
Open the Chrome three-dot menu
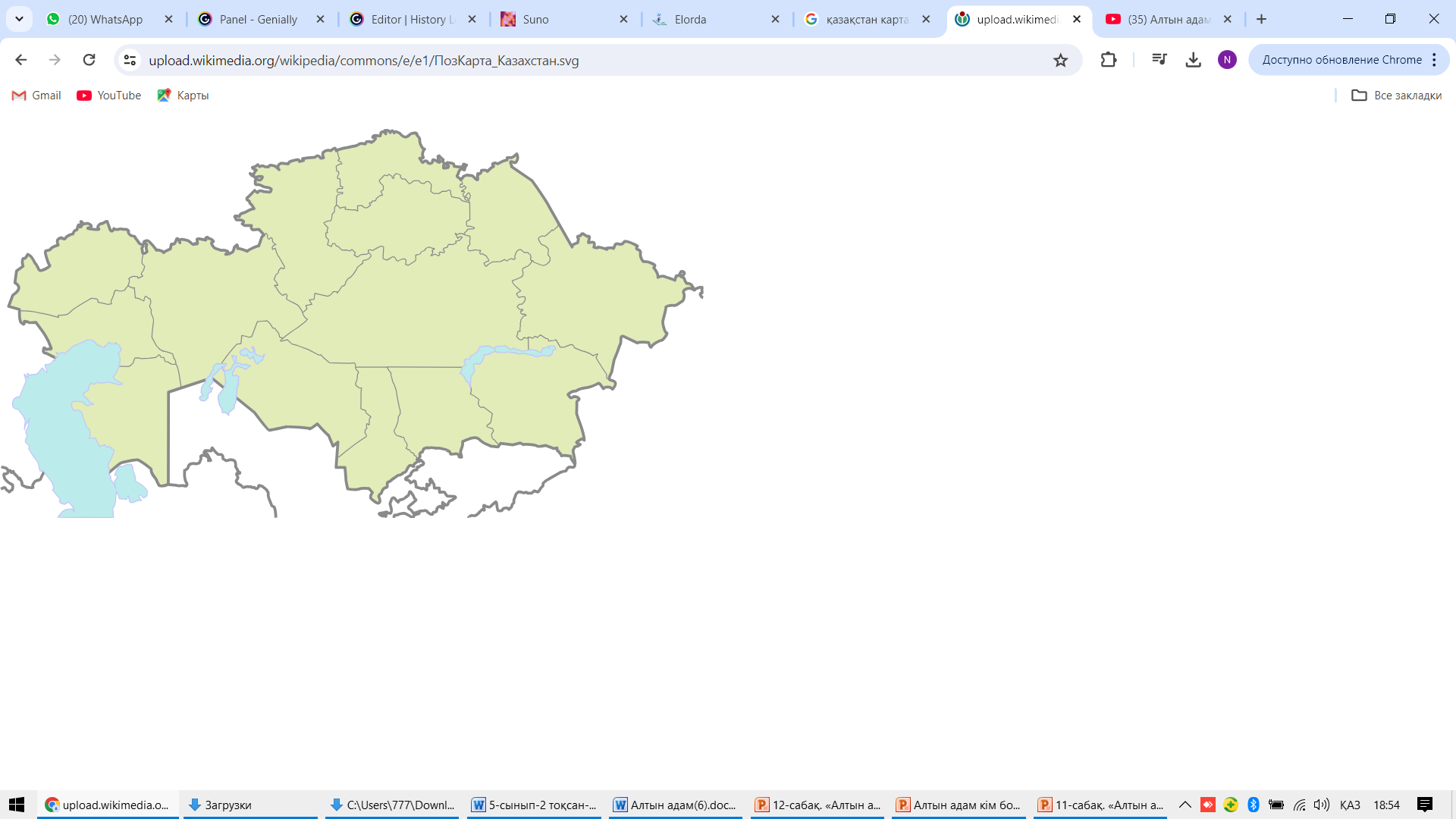click(1434, 60)
